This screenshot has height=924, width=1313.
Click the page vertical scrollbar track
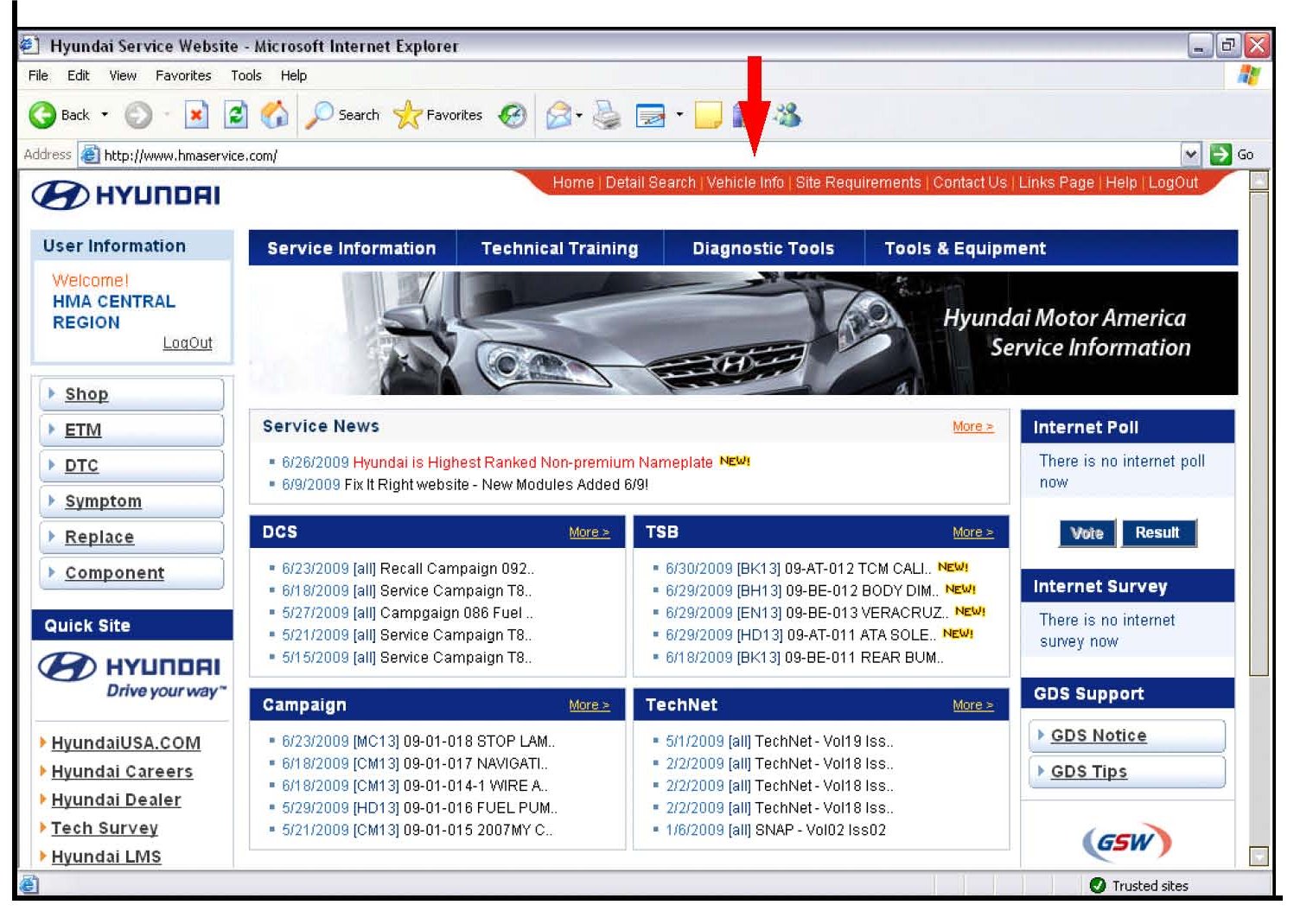pos(1259,761)
